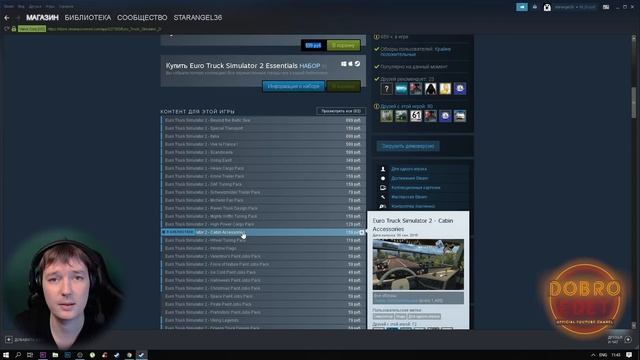Click the single-player feature link (Для одного игрока)
The image size is (640, 360).
409,169
